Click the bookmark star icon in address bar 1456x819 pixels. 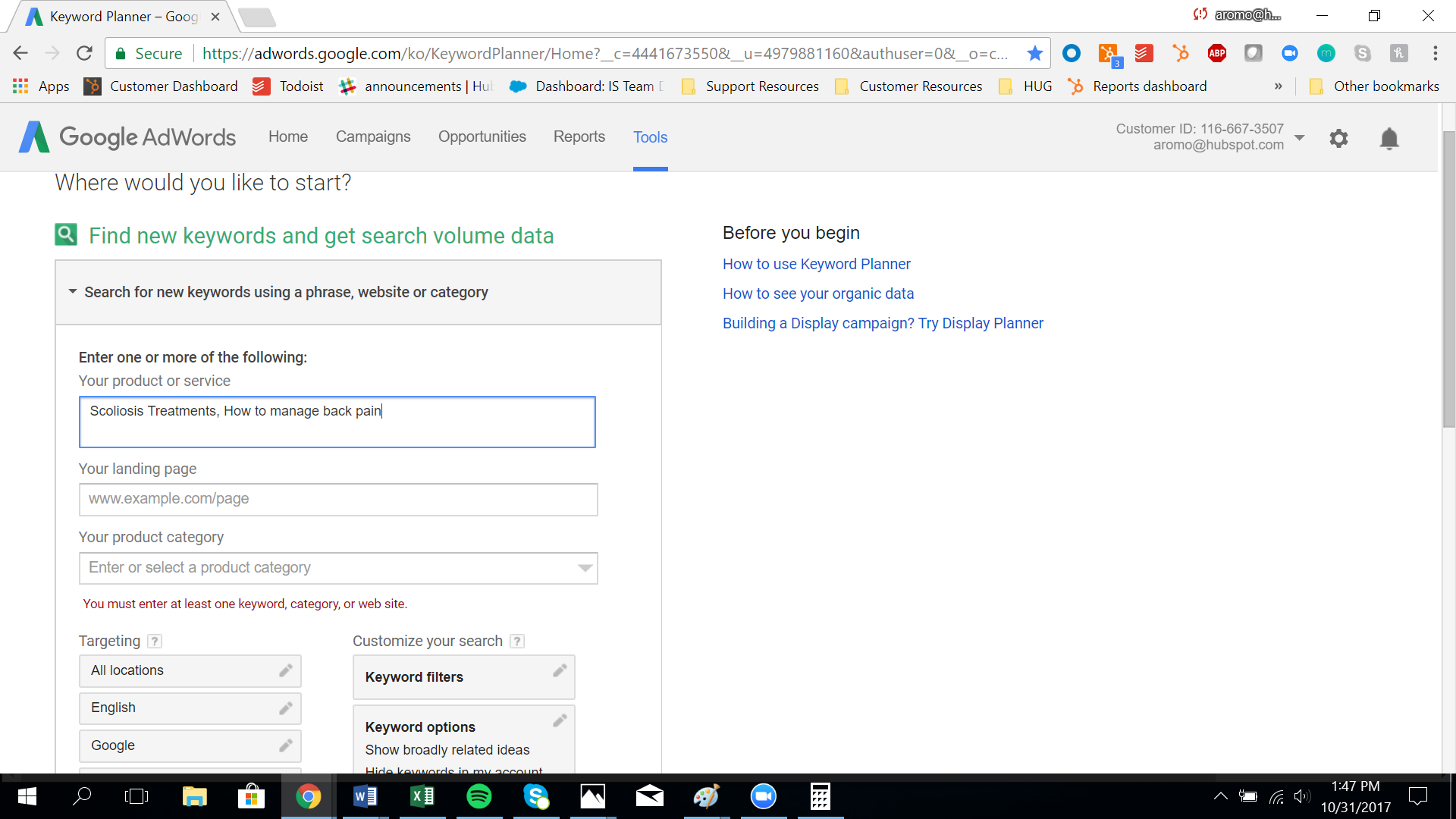(x=1035, y=52)
